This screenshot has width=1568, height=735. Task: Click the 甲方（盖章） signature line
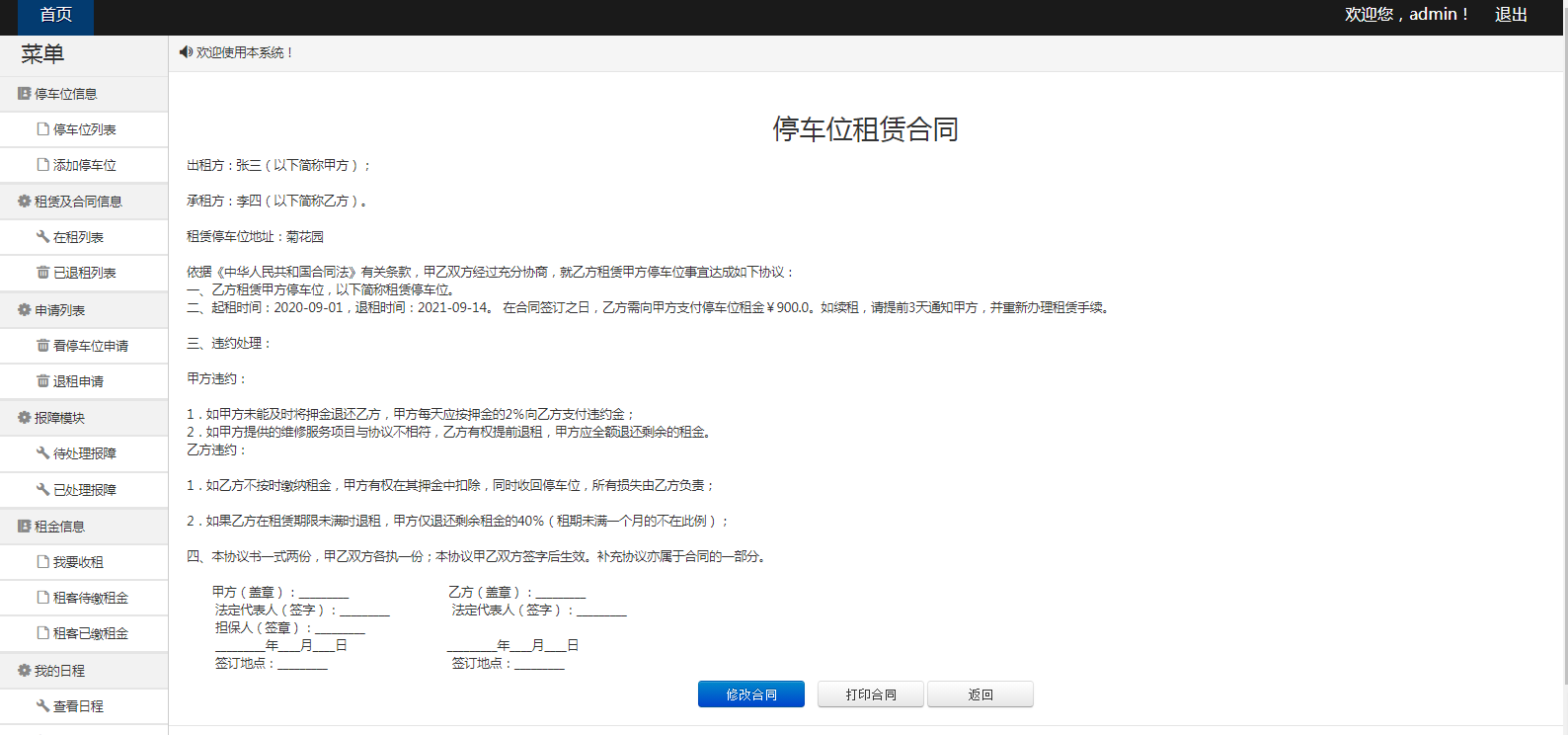pos(280,593)
